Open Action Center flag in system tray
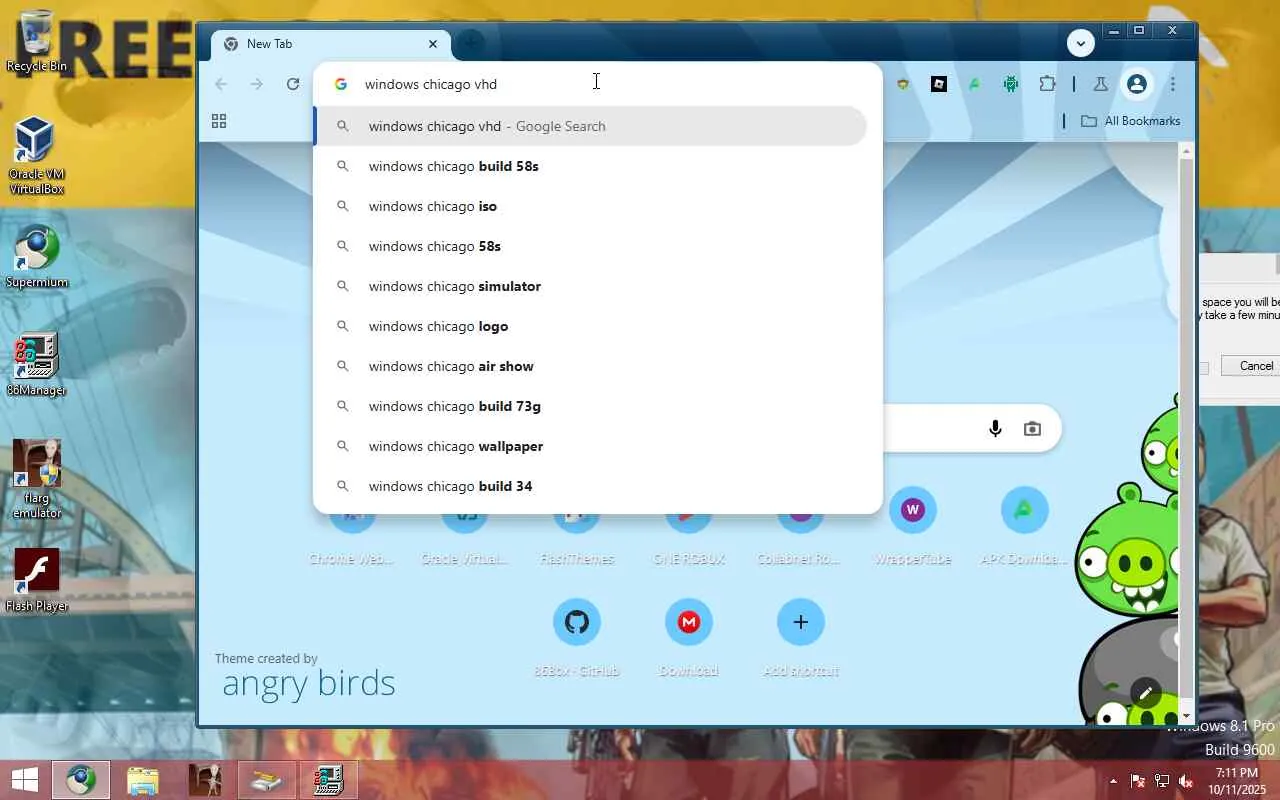This screenshot has width=1280, height=800. point(1138,781)
